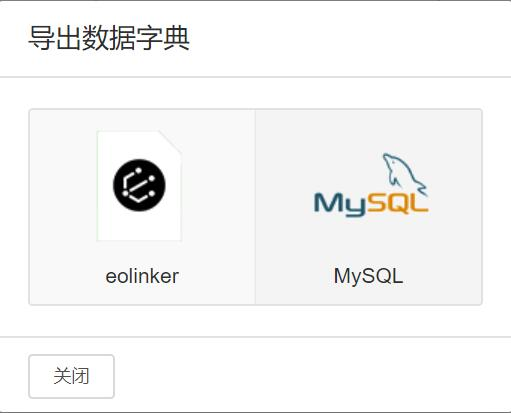Click the eolinker black circular logo

tap(139, 185)
